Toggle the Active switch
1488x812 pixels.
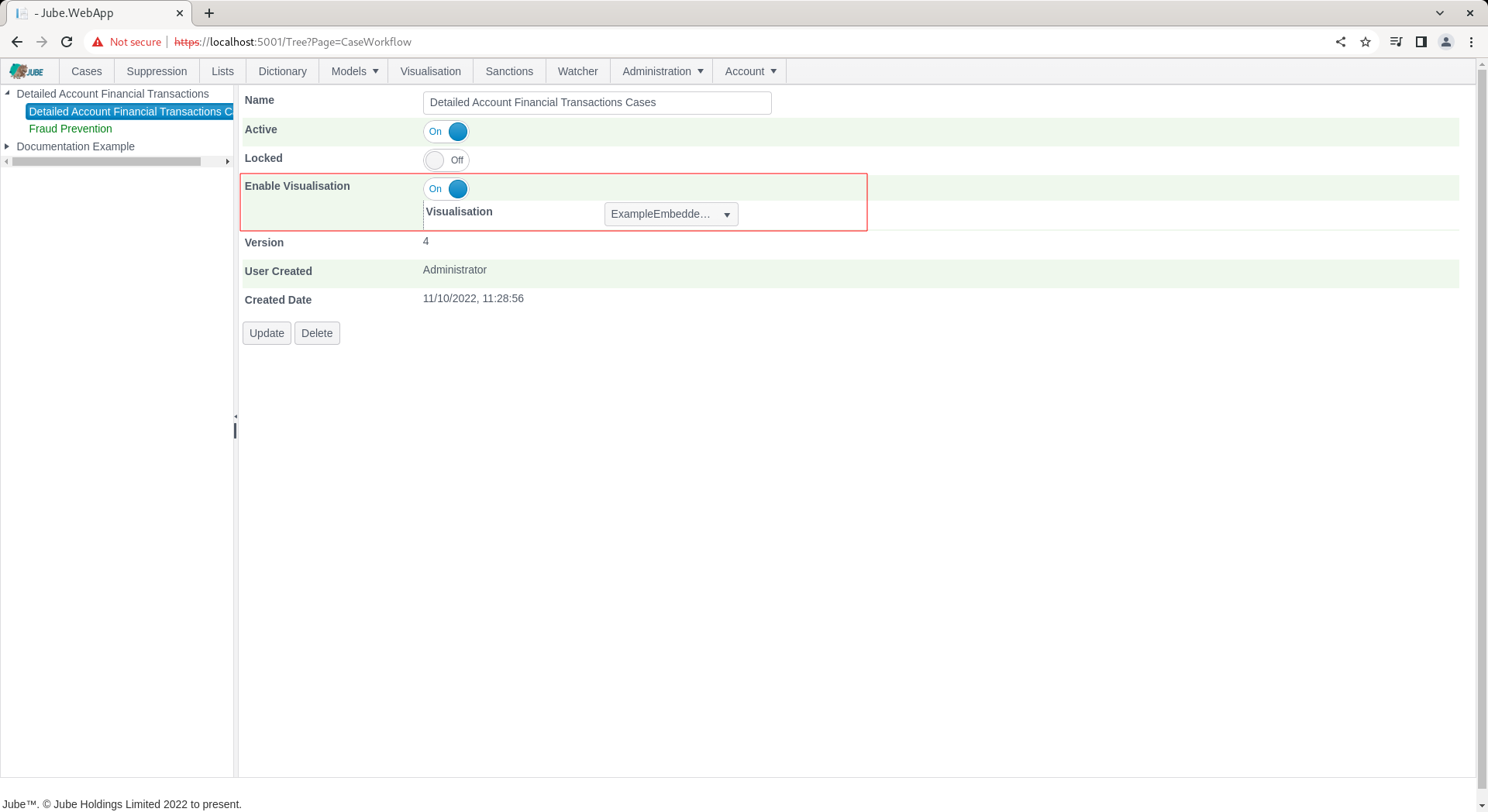pyautogui.click(x=446, y=132)
